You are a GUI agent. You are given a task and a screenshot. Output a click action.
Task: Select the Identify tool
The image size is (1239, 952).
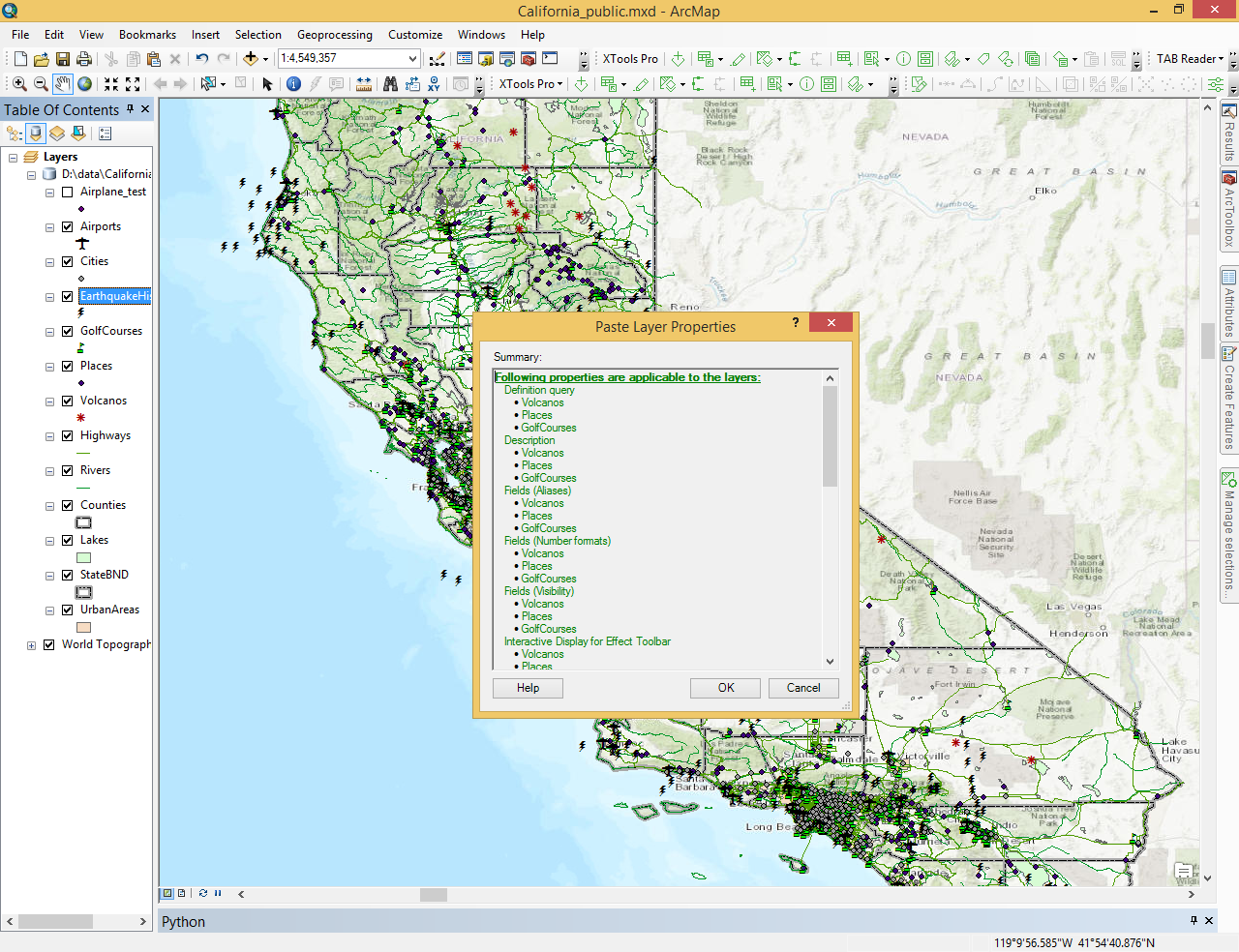point(293,84)
